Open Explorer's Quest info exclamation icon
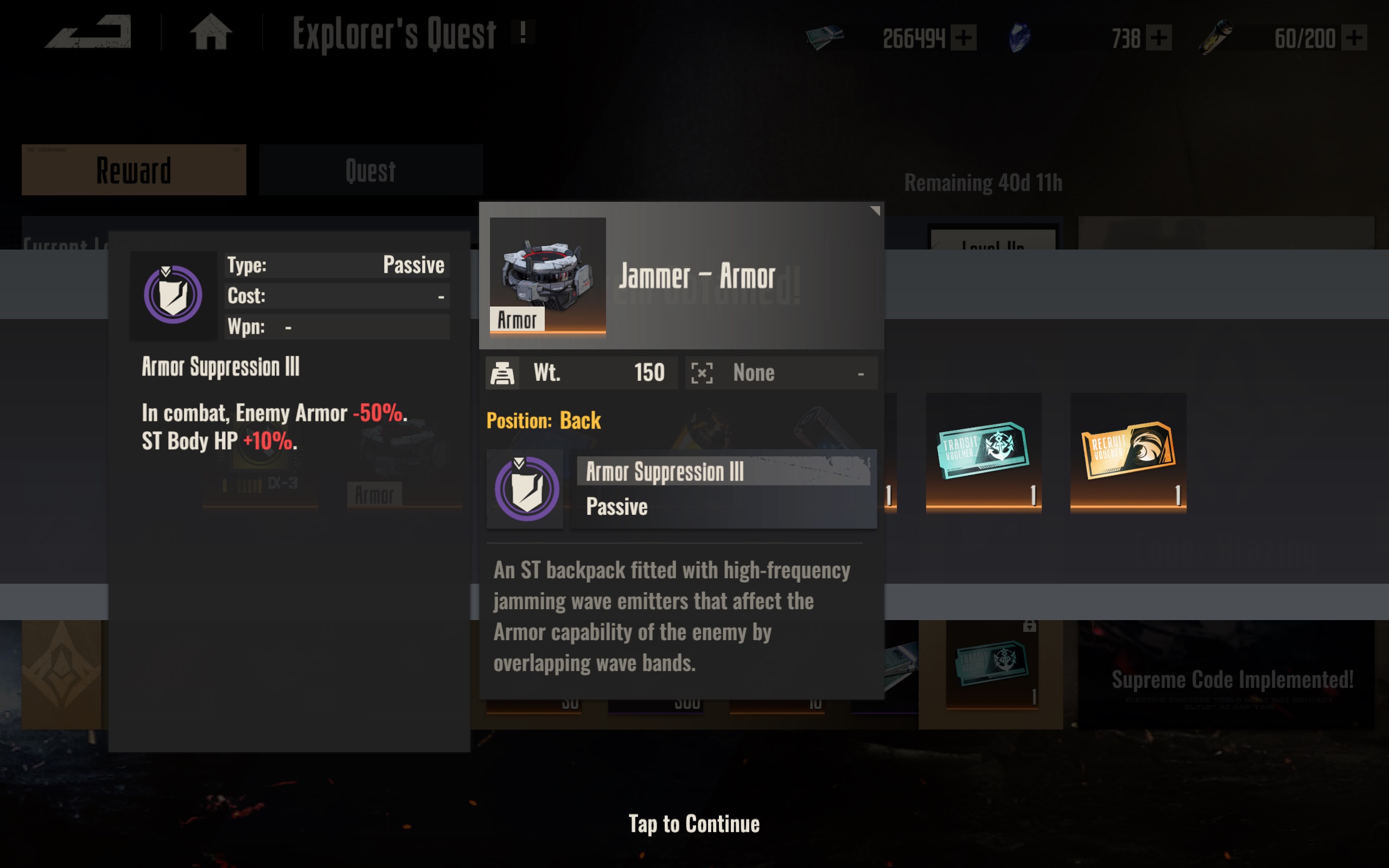1389x868 pixels. [523, 33]
